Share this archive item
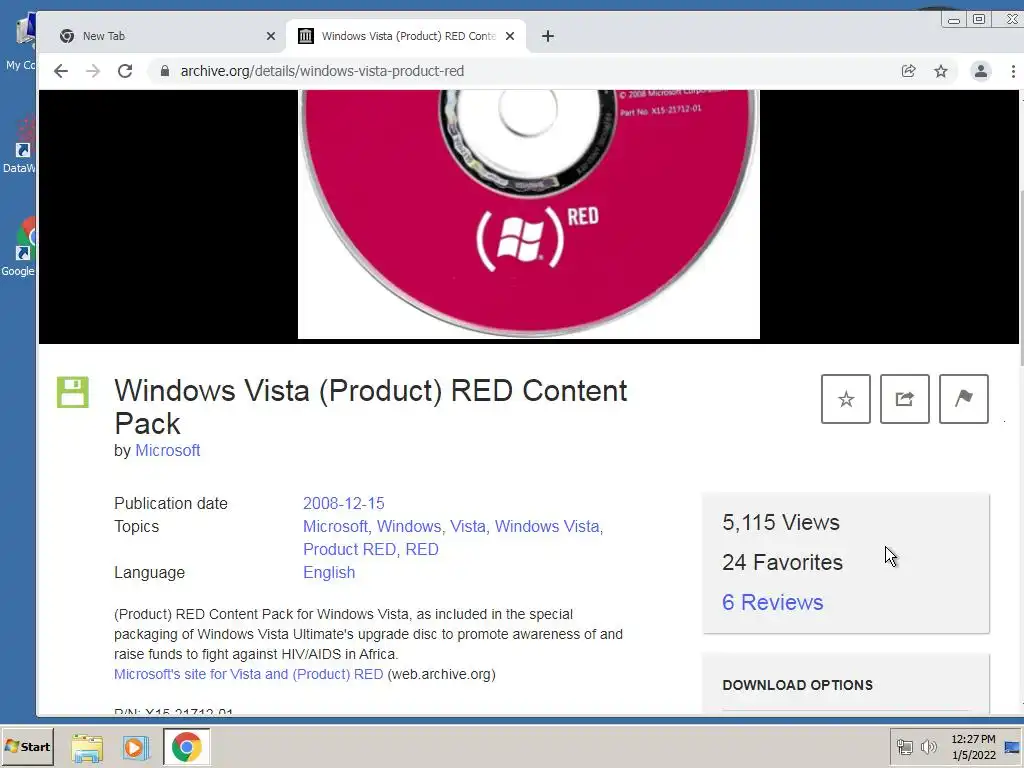 (x=904, y=399)
